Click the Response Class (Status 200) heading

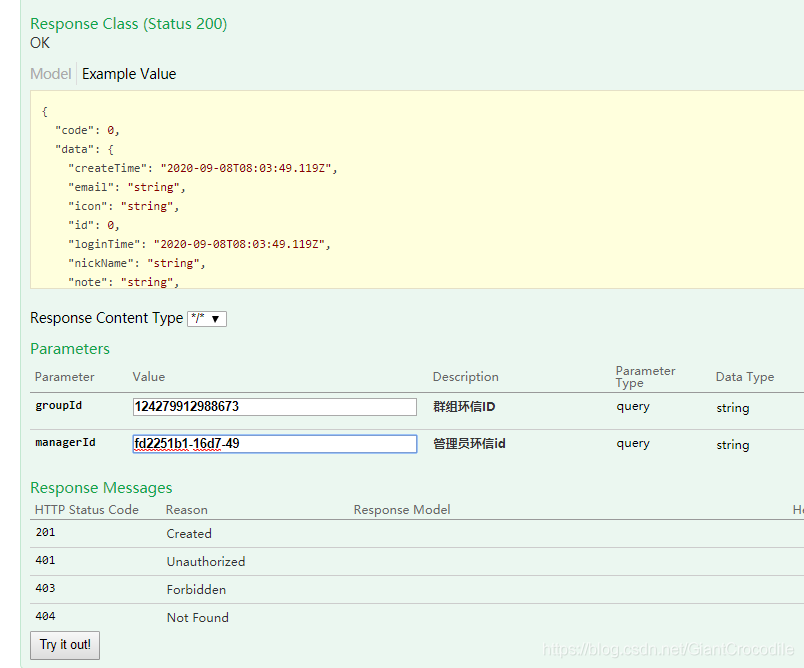point(128,24)
